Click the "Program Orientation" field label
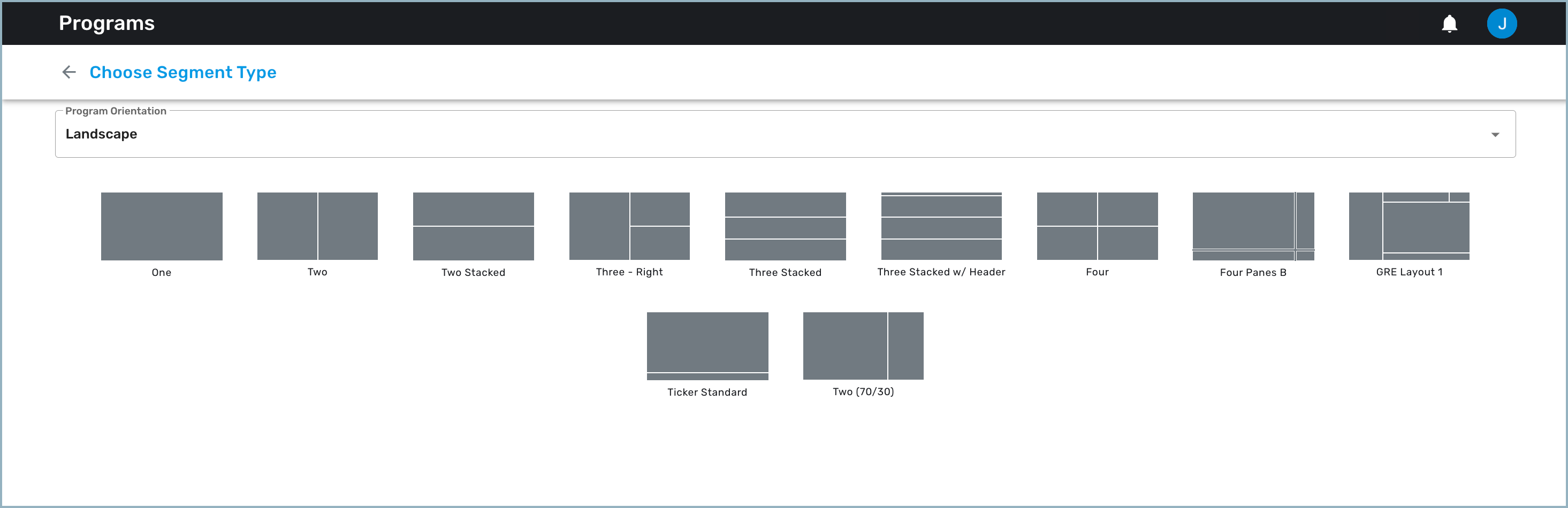The height and width of the screenshot is (508, 1568). point(116,111)
